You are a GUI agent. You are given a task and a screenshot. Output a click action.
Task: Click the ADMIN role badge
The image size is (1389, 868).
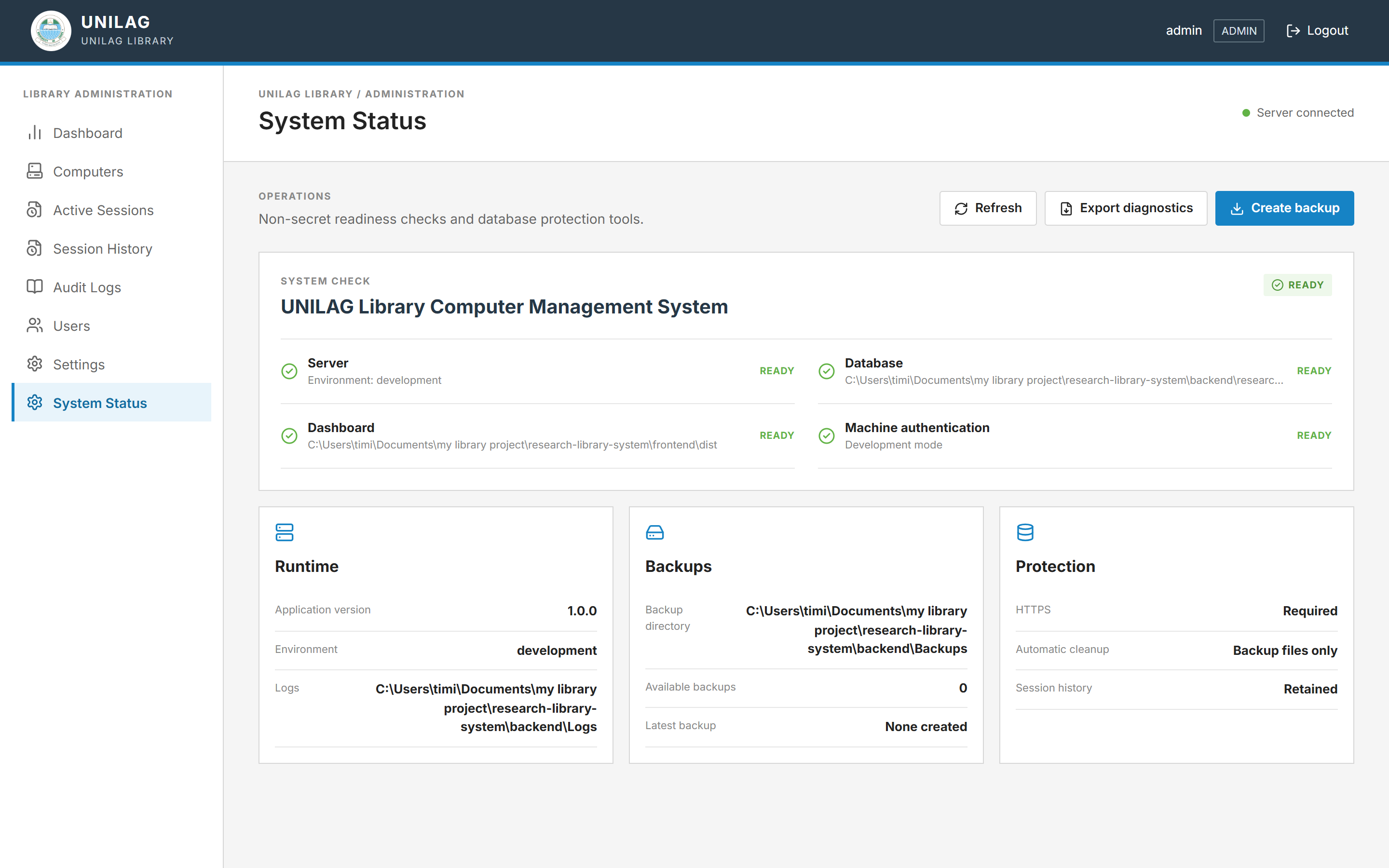(x=1239, y=31)
